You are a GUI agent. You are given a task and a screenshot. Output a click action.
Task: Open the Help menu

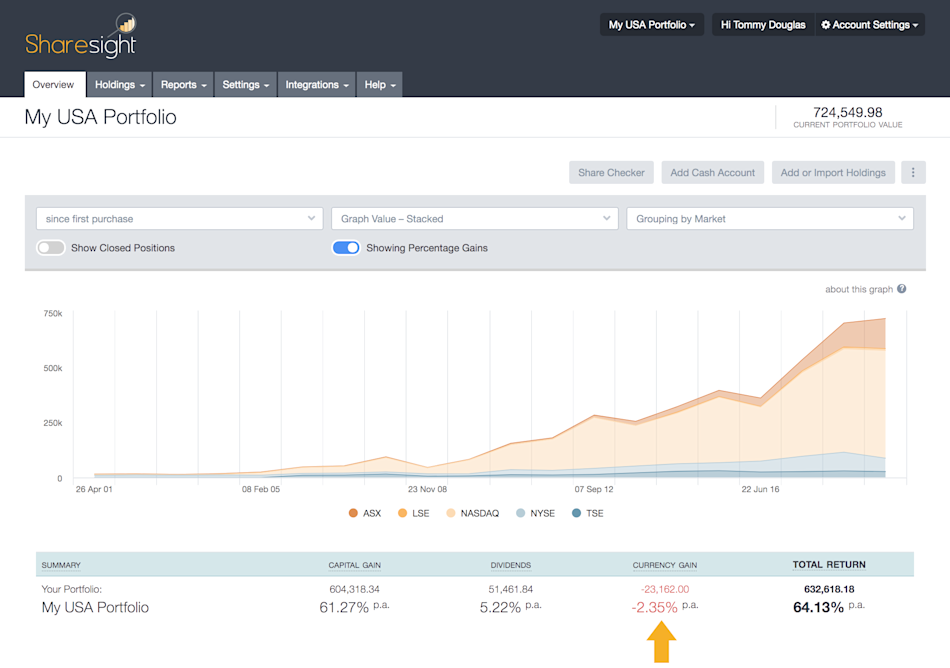point(380,85)
